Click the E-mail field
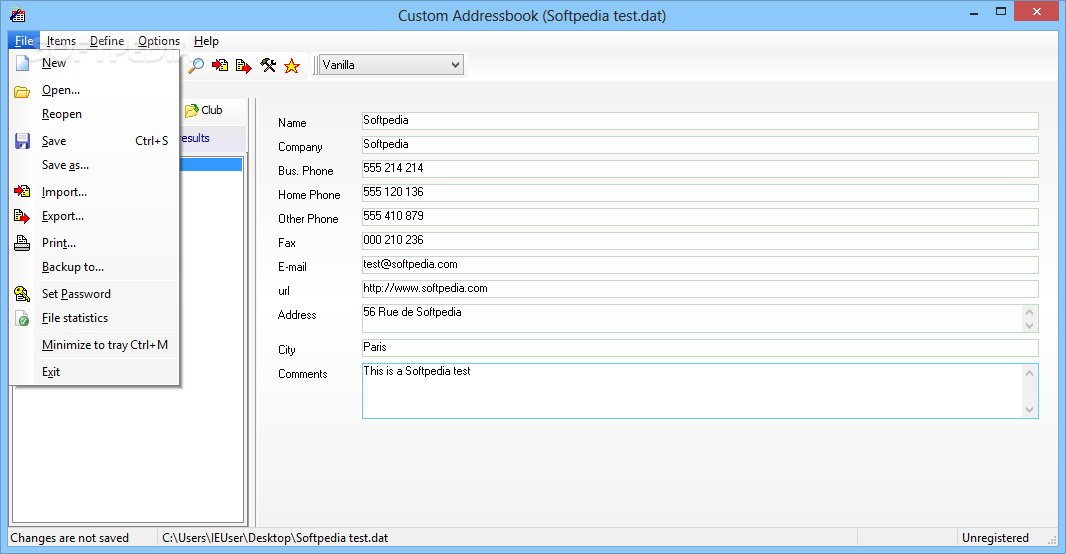The height and width of the screenshot is (554, 1066). pos(700,265)
